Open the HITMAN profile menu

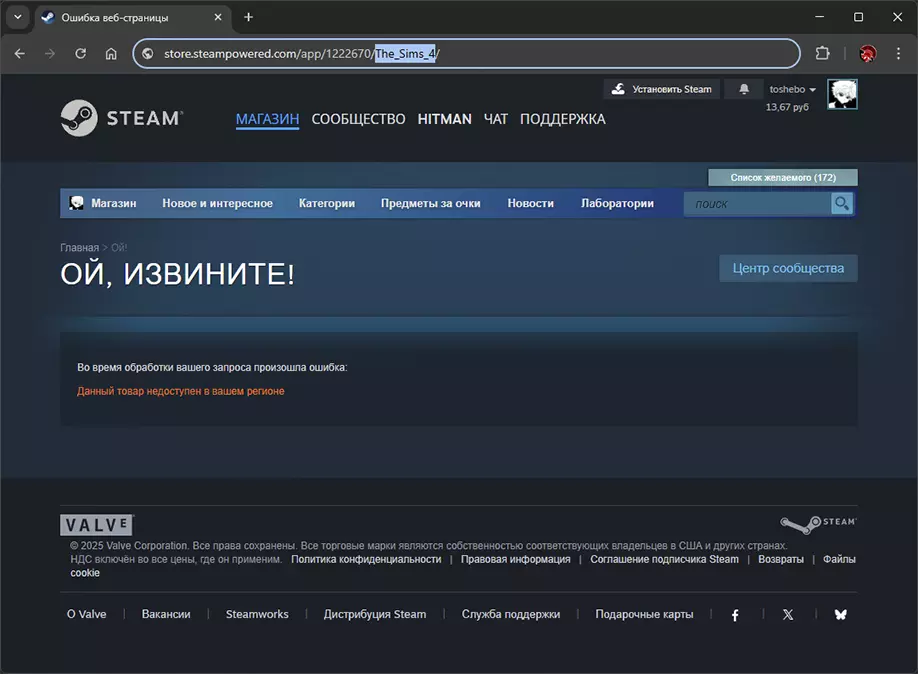(444, 119)
